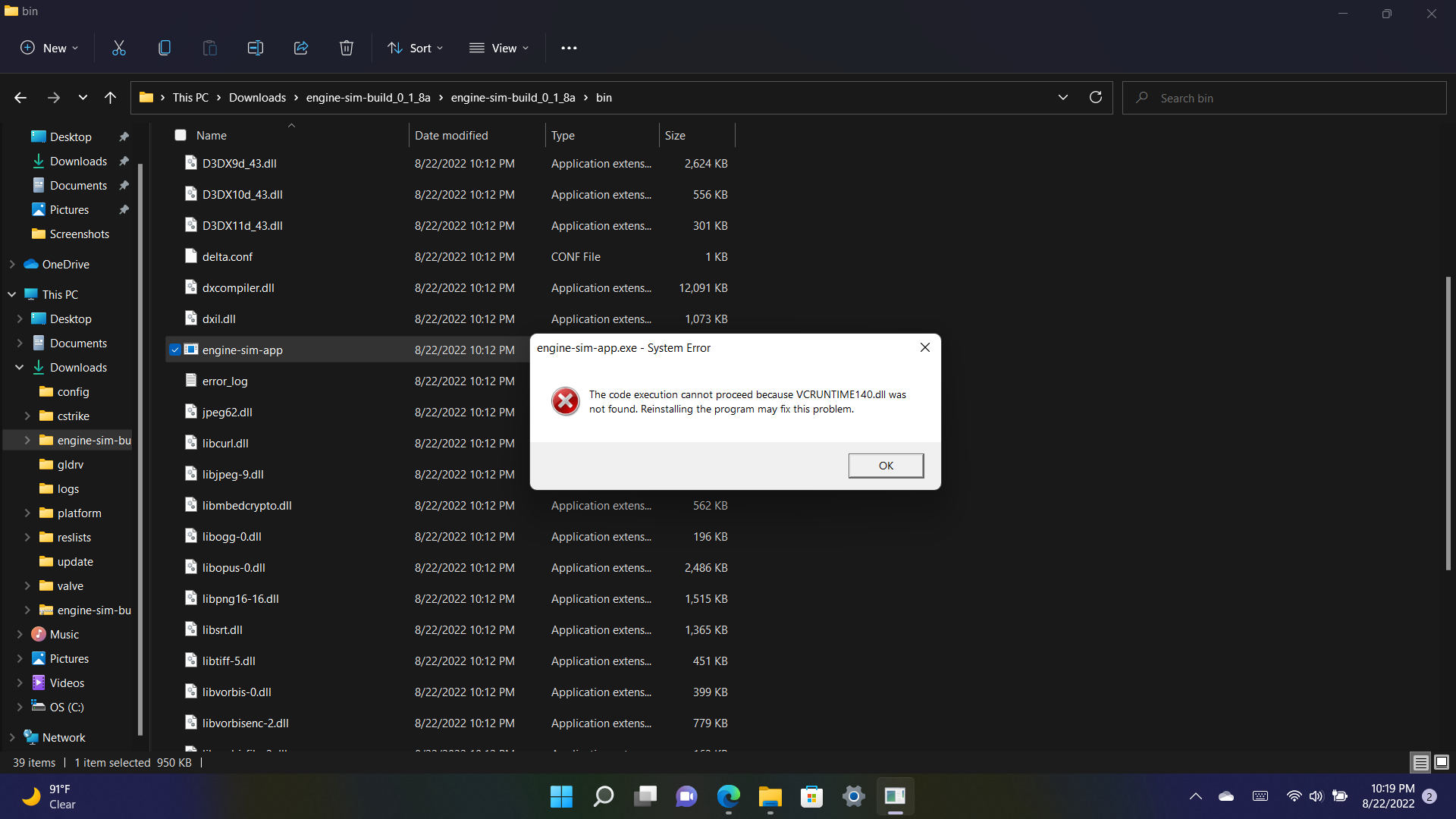Copy engine-sim-app using the Copy icon
The height and width of the screenshot is (819, 1456).
pos(164,47)
